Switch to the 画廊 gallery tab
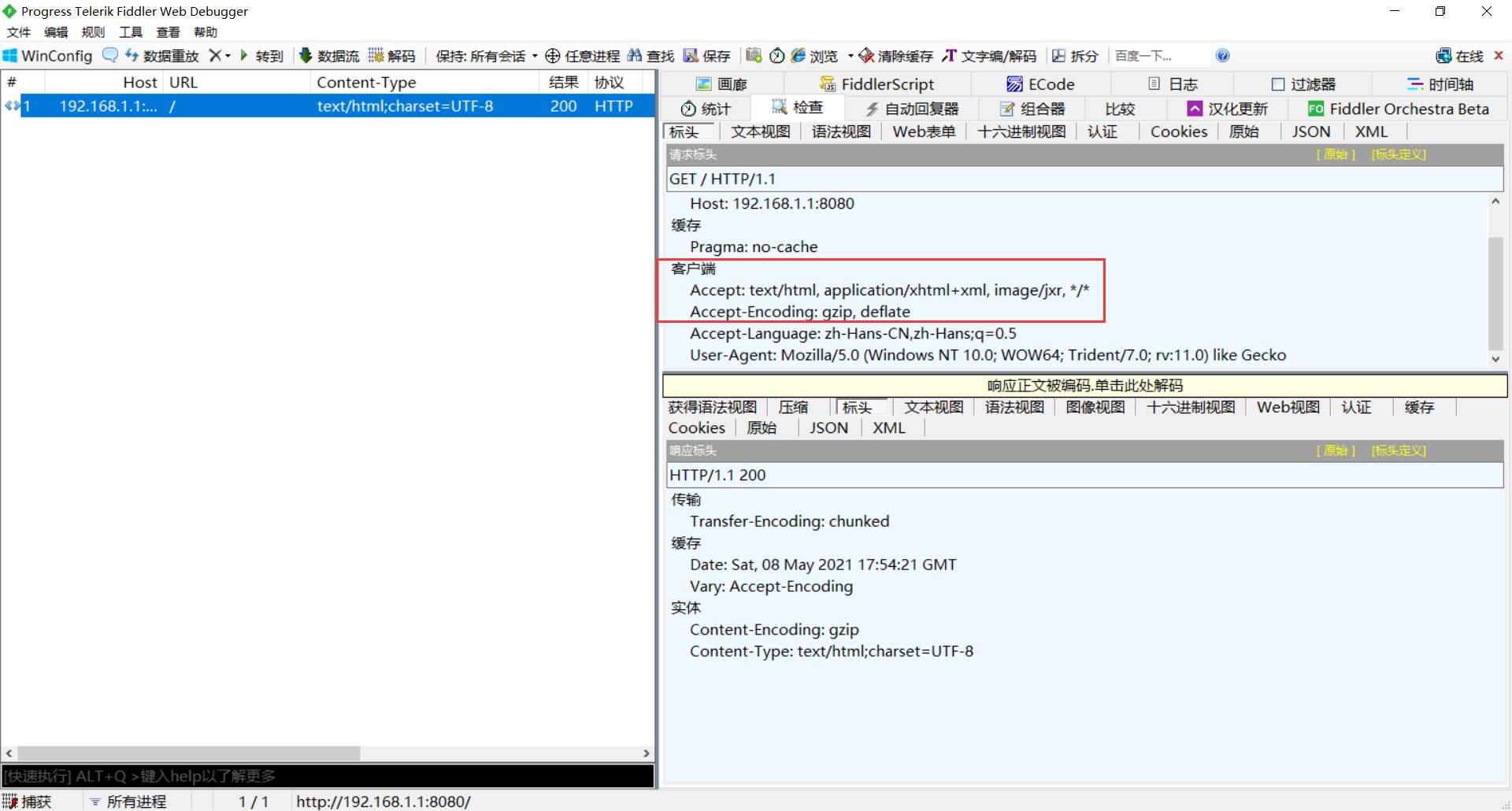Viewport: 1512px width, 811px height. point(722,84)
